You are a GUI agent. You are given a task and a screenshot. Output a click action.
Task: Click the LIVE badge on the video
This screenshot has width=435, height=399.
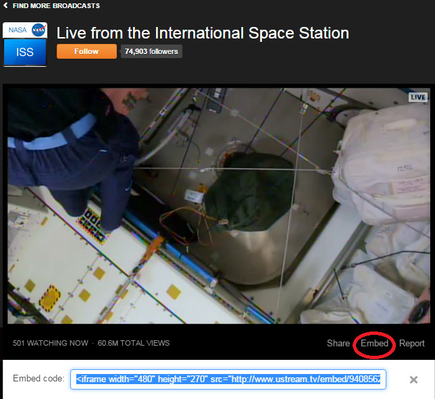tap(418, 97)
